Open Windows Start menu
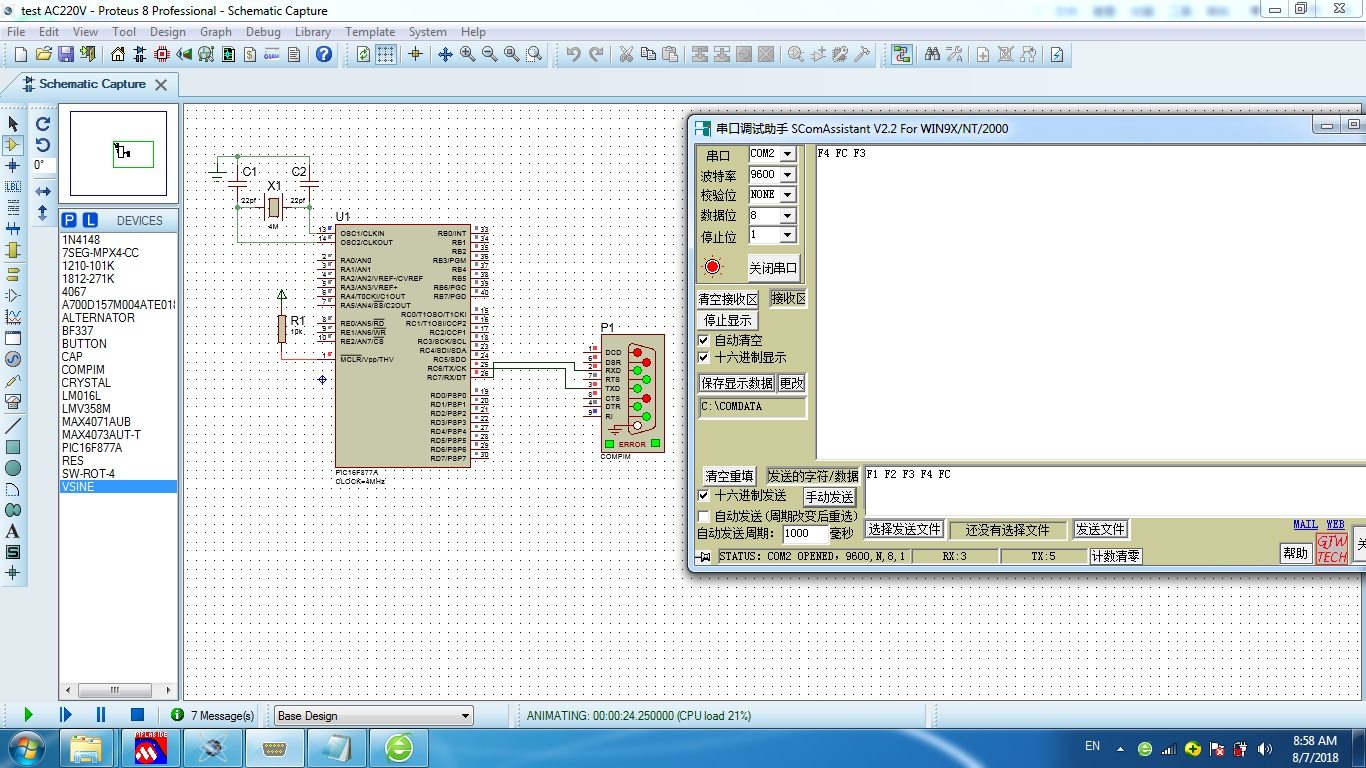 (26, 747)
